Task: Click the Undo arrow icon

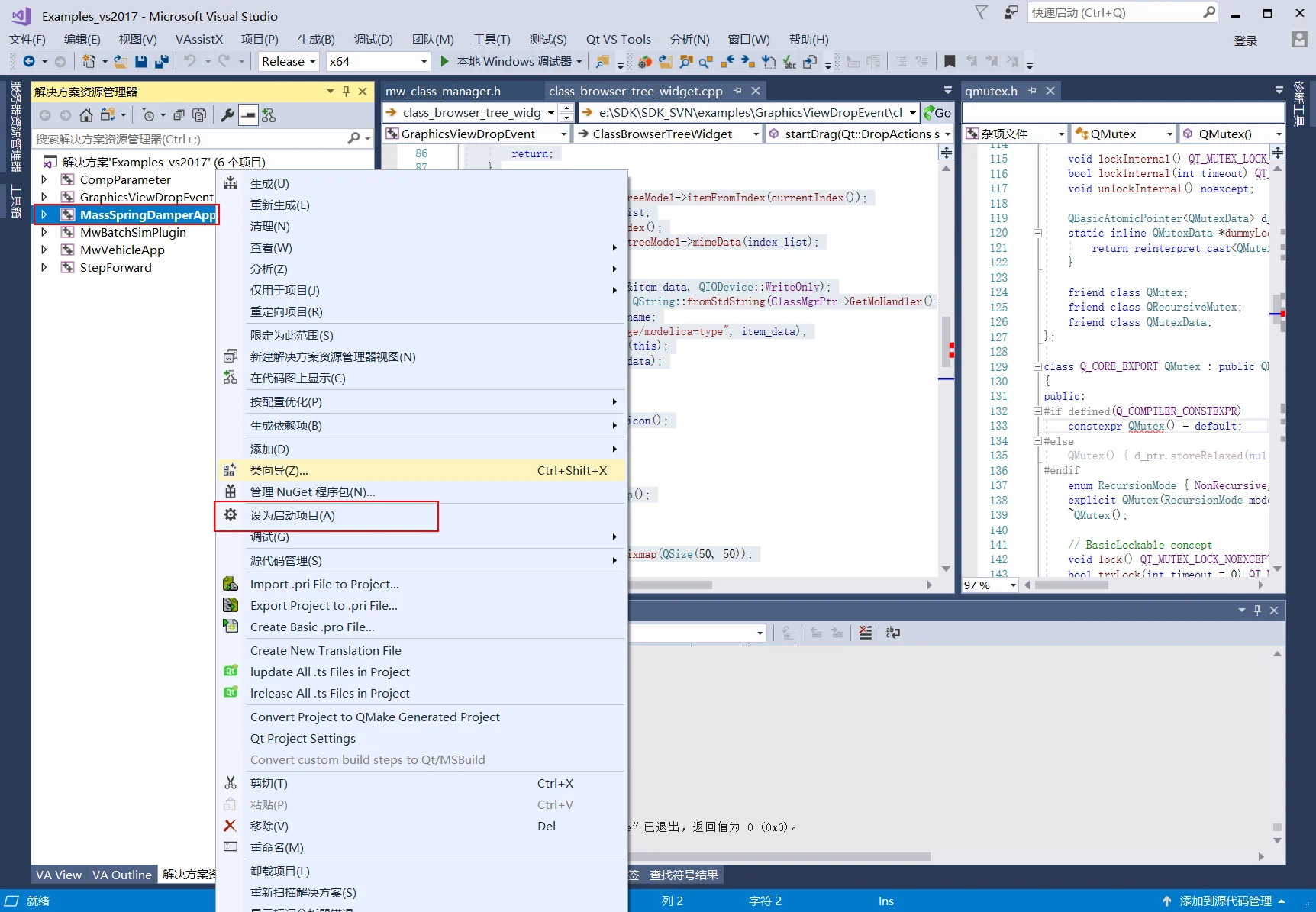Action: coord(190,61)
